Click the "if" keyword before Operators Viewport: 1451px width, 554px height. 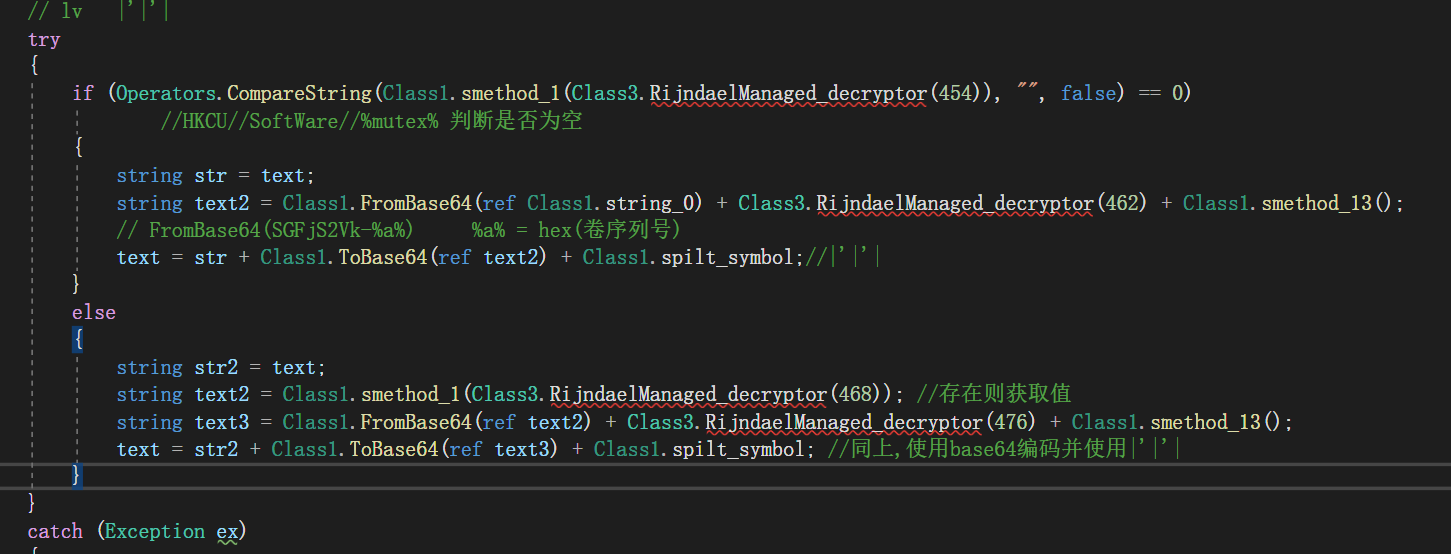[x=83, y=93]
